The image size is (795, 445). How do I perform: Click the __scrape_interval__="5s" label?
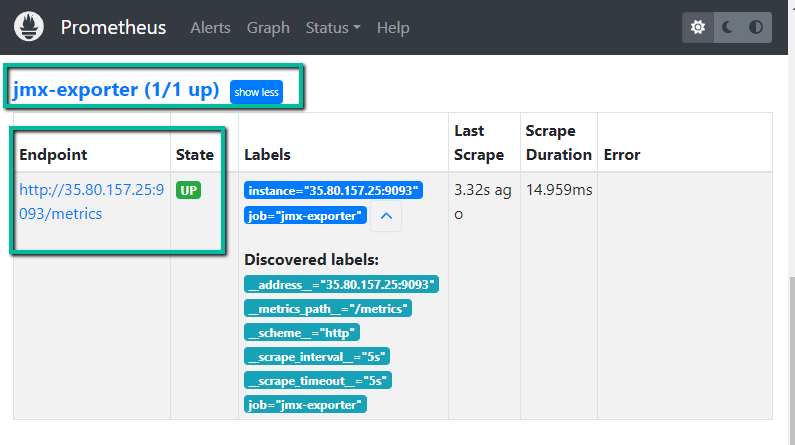coord(317,356)
